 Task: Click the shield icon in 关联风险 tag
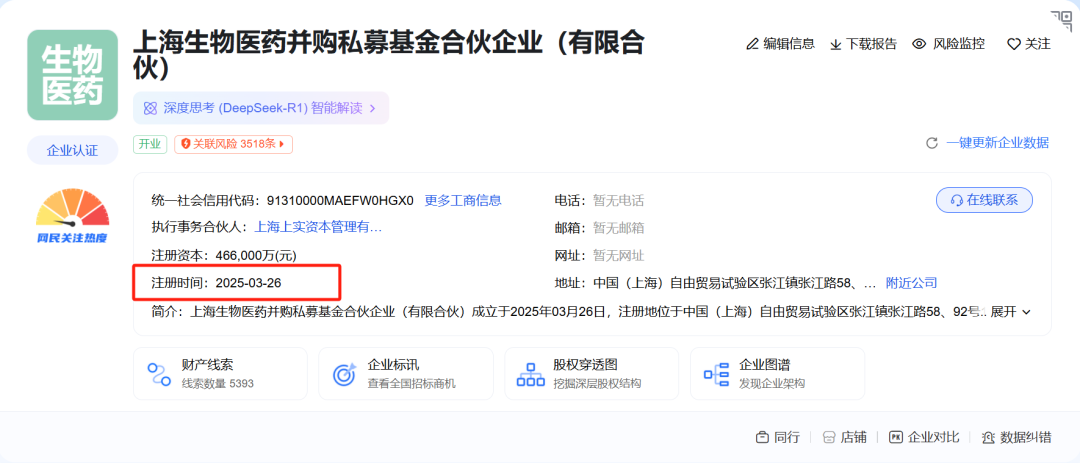coord(185,144)
